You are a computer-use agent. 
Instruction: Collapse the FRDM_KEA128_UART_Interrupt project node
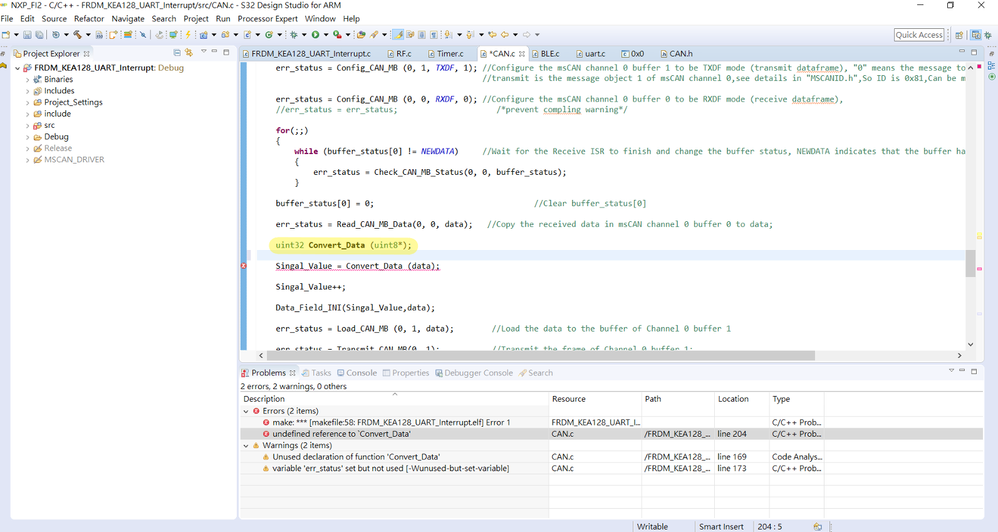17,67
